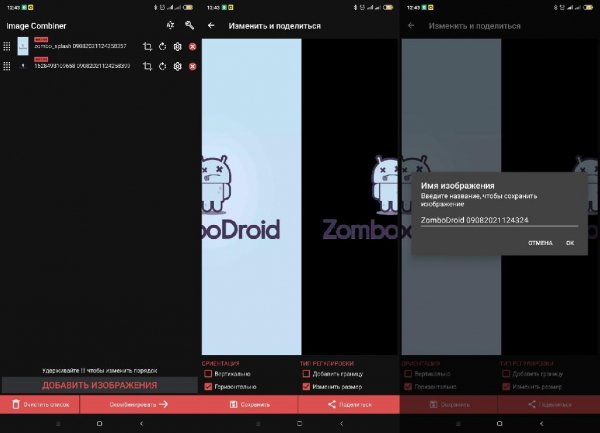Check Добавить границу box in middle screen
This screenshot has height=433, width=600.
pos(306,373)
